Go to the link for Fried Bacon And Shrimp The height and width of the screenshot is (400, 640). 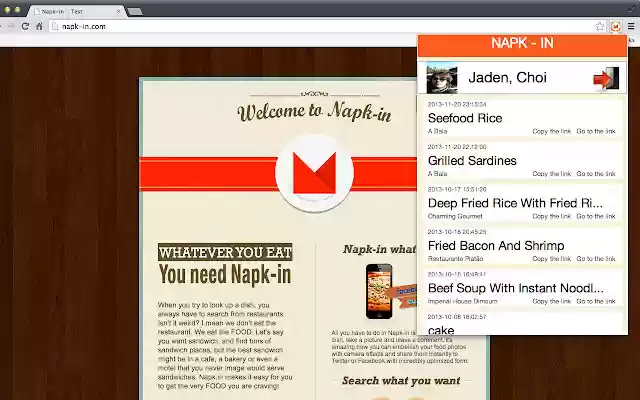point(596,258)
